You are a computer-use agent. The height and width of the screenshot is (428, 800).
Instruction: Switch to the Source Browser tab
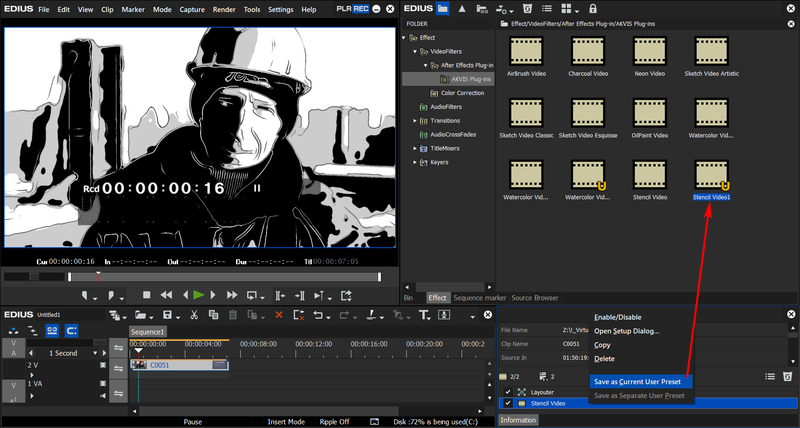pyautogui.click(x=535, y=298)
